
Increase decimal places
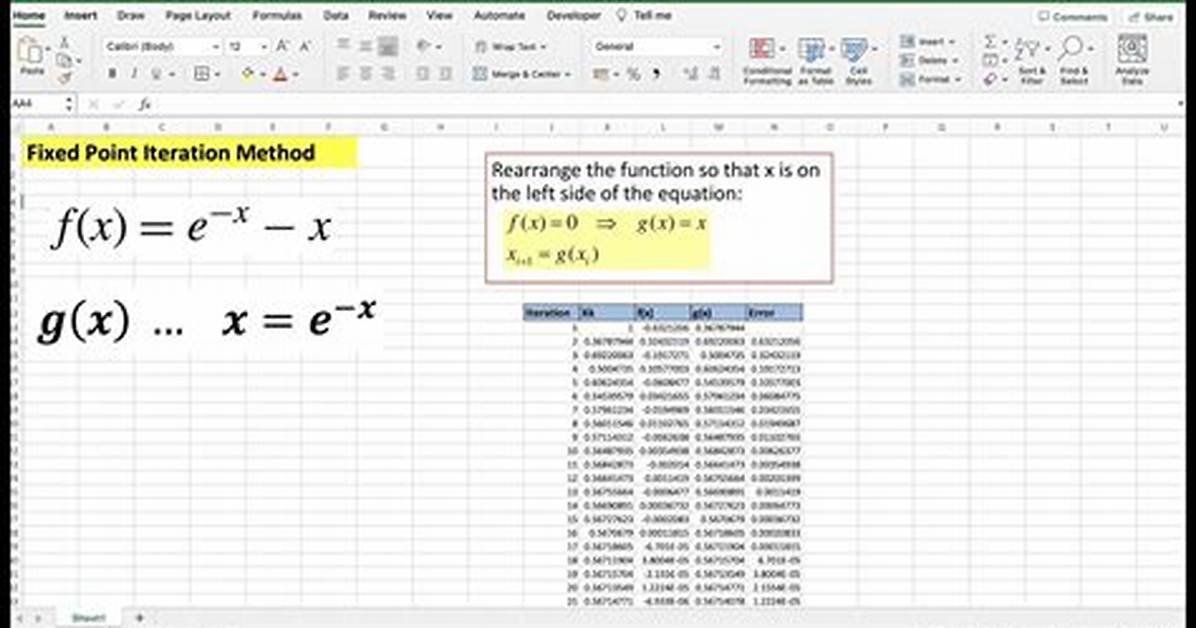pos(691,74)
